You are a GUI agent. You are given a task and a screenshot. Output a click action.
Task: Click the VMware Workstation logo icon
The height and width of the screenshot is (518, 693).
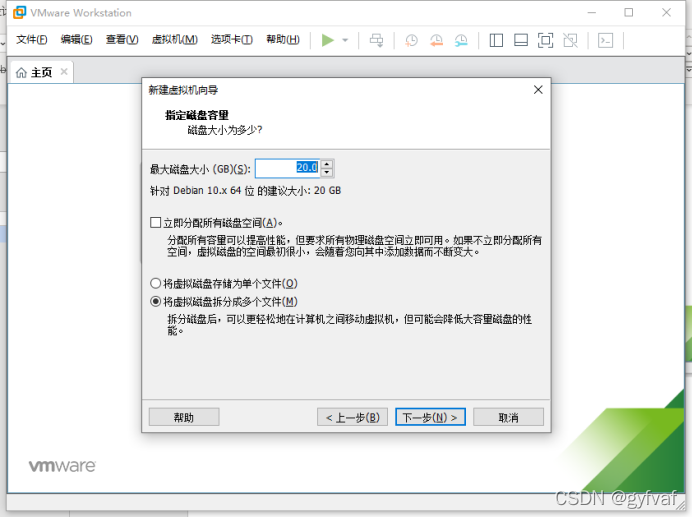click(x=19, y=12)
